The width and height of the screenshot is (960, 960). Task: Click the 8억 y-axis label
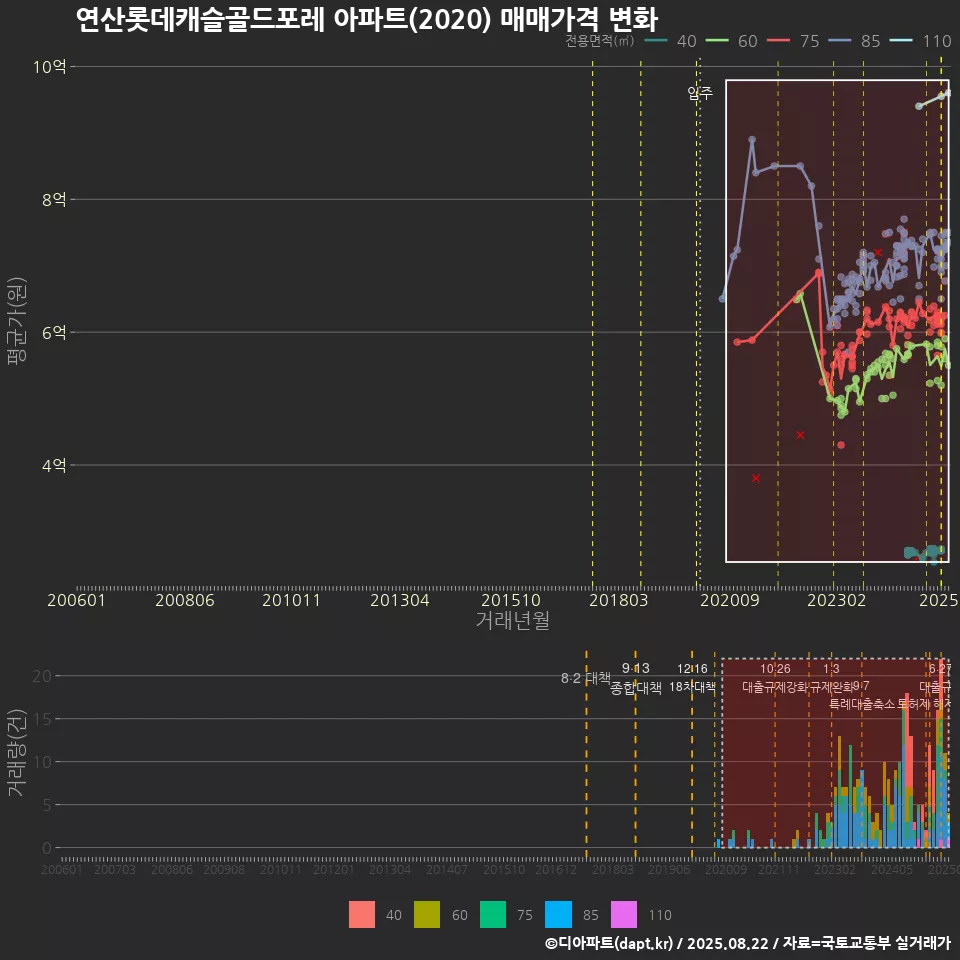point(54,199)
